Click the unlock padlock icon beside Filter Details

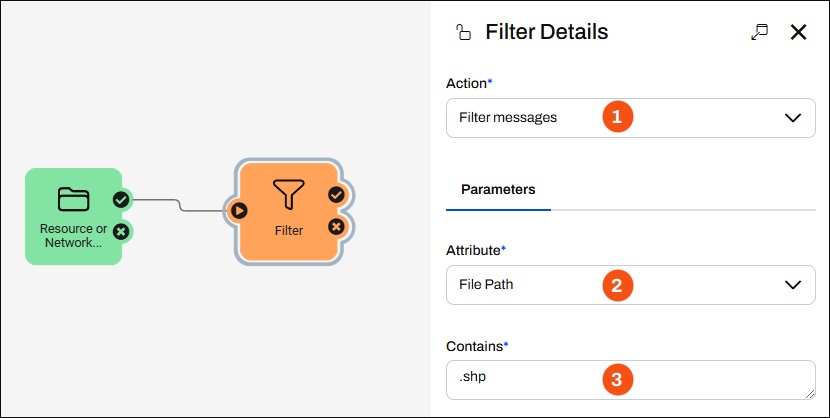coord(463,33)
